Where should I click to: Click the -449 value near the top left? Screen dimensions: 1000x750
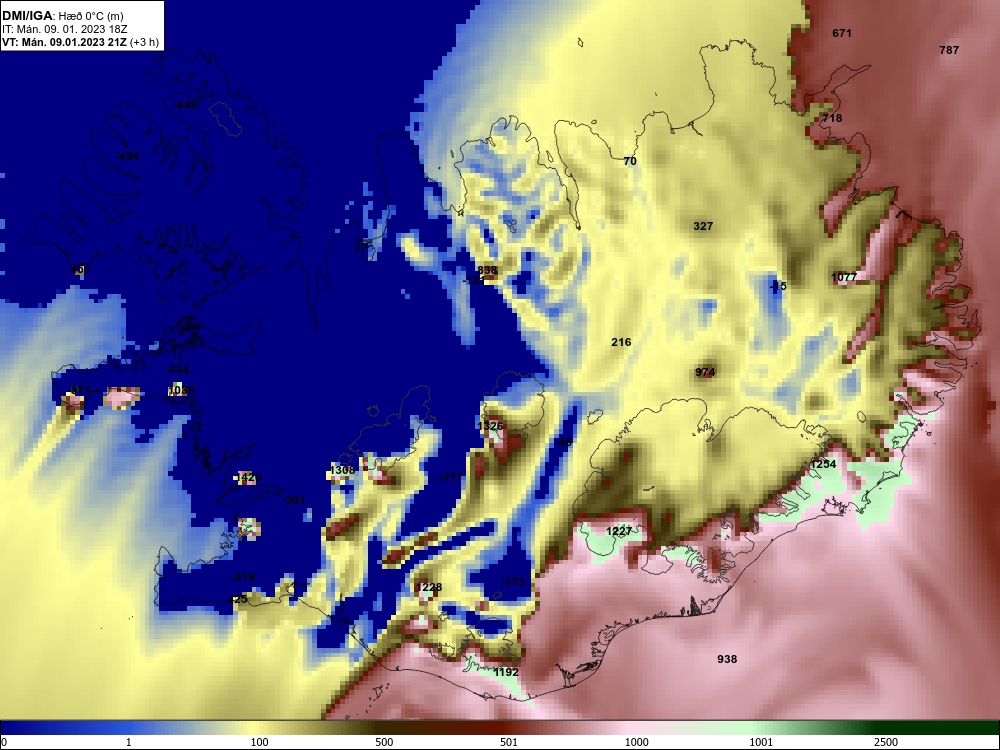[186, 105]
